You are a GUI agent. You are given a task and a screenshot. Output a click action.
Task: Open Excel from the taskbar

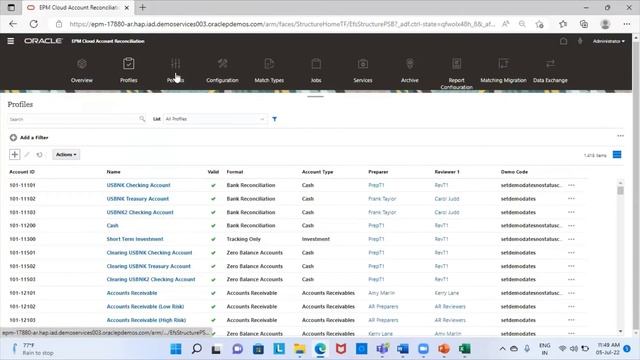[x=464, y=349]
